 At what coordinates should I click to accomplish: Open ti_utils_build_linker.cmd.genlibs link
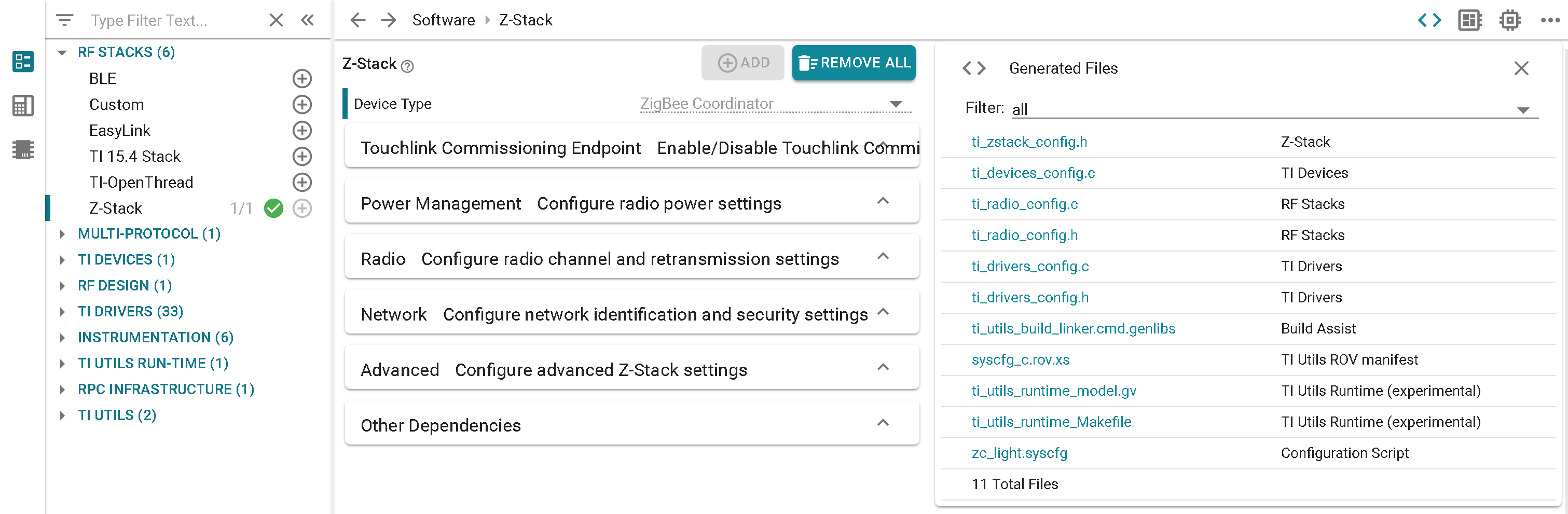tap(1073, 328)
